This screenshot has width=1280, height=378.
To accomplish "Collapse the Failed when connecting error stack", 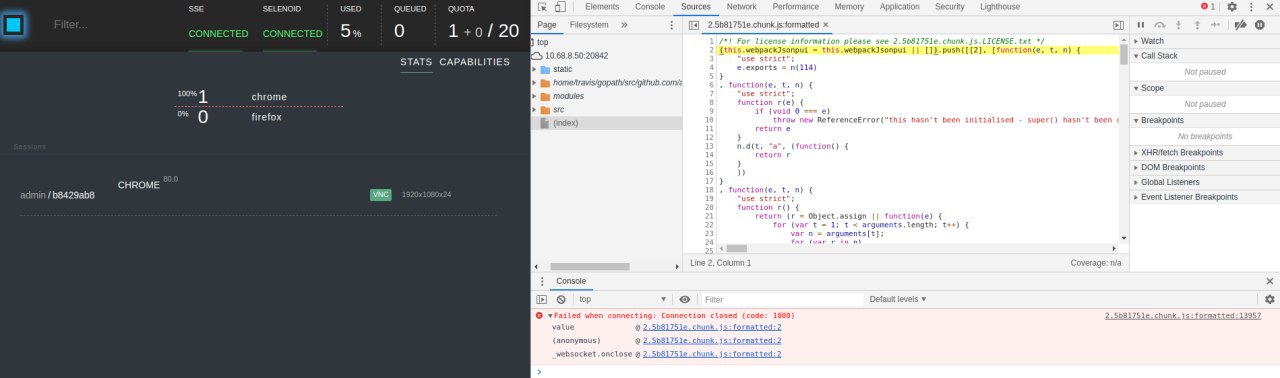I will pos(550,315).
